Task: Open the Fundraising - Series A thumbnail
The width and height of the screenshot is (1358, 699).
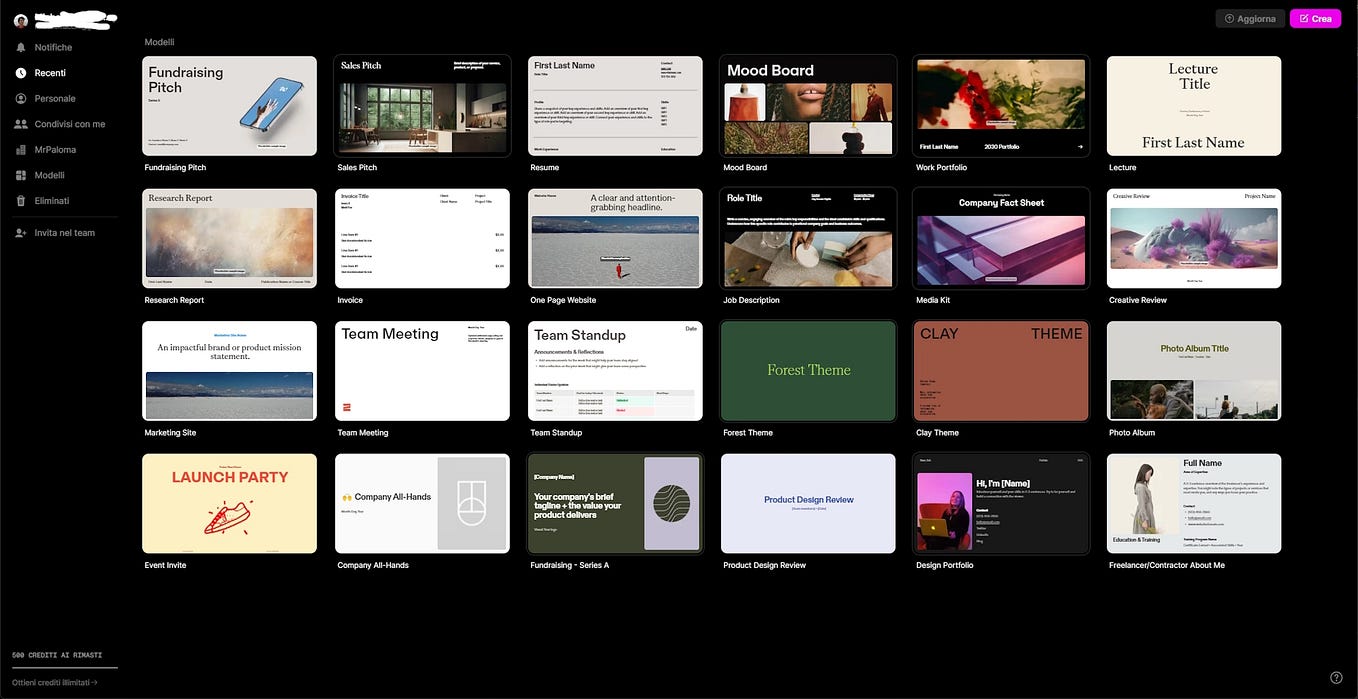Action: [616, 504]
